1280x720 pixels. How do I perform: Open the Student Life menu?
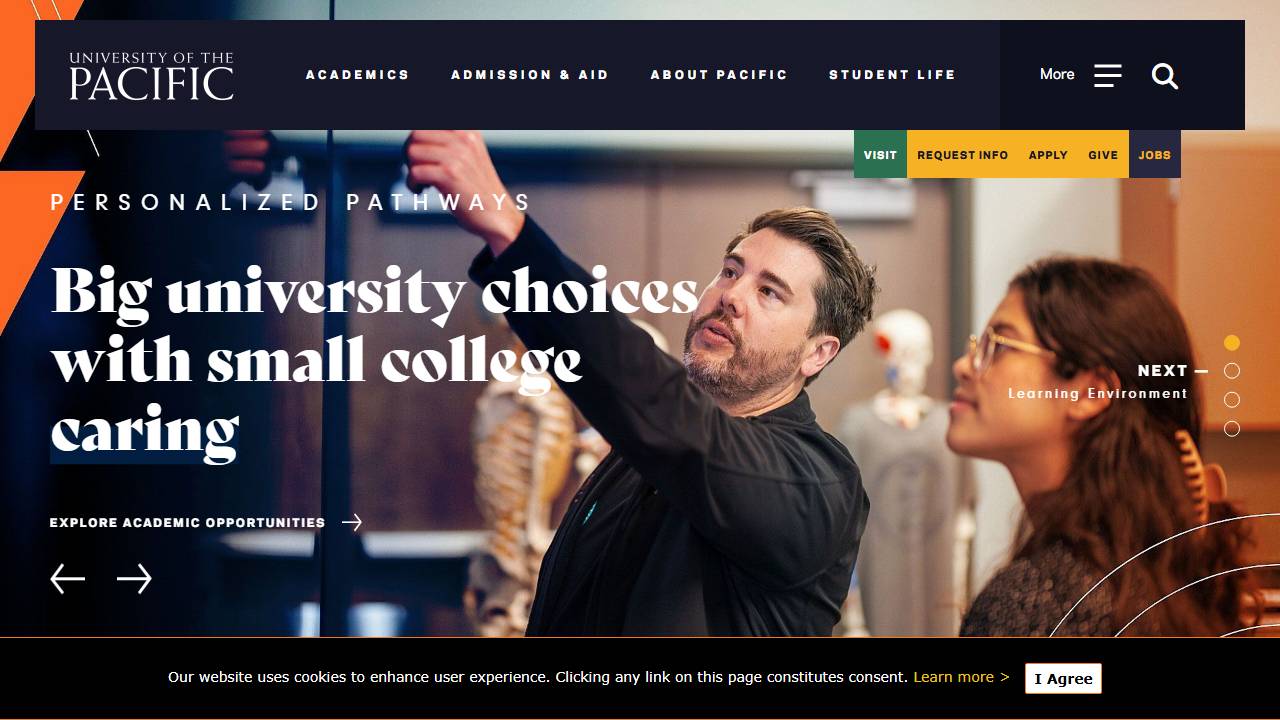click(892, 75)
